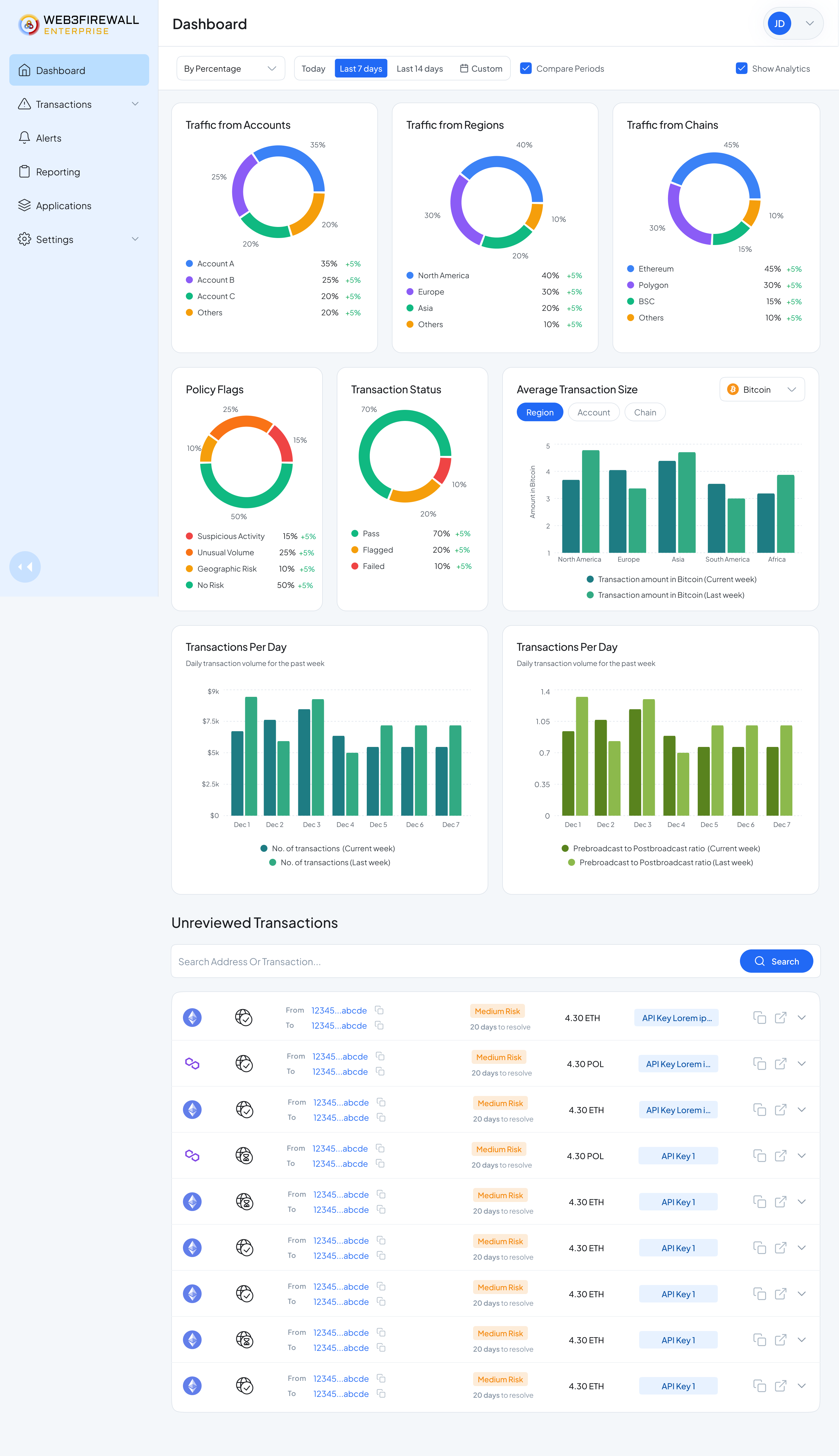Select the Last 7 days tab
The width and height of the screenshot is (839, 1456).
[x=361, y=68]
